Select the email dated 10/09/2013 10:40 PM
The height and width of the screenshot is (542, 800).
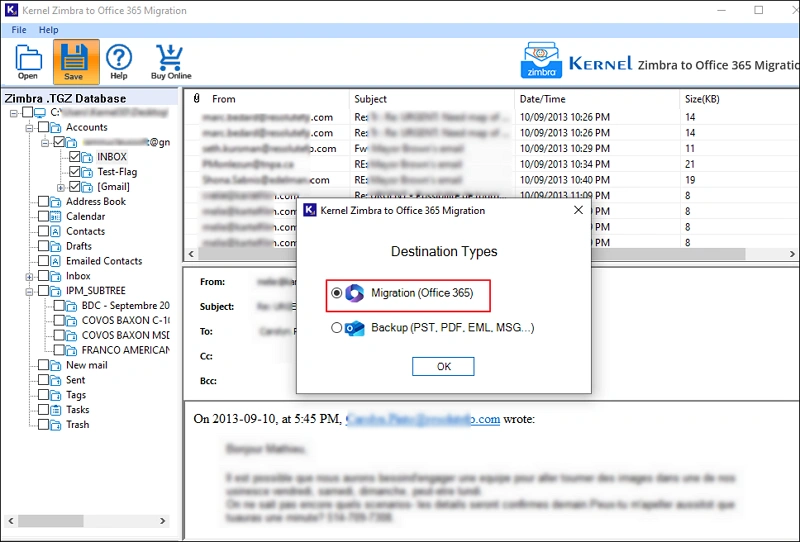491,180
